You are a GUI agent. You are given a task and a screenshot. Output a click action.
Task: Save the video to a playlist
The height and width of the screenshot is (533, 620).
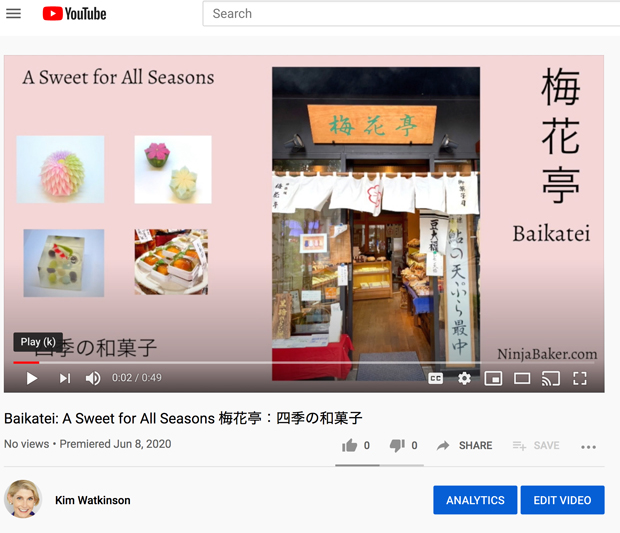(536, 446)
